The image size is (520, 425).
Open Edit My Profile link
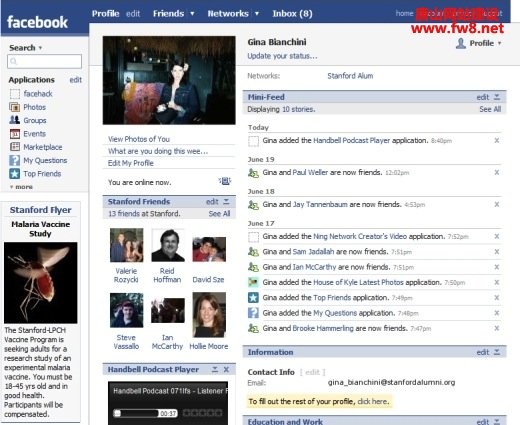pyautogui.click(x=131, y=163)
